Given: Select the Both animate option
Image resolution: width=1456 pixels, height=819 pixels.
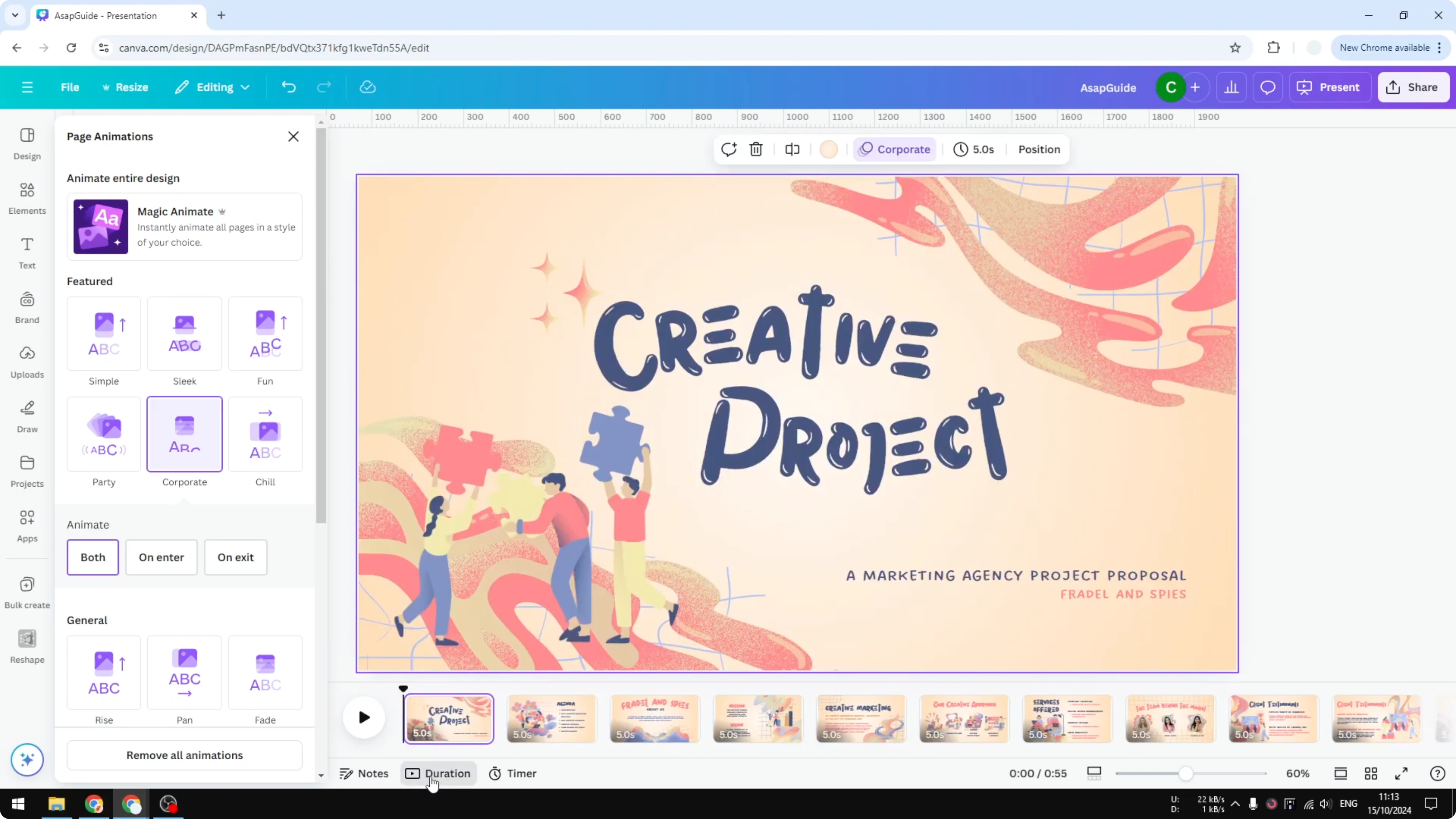Looking at the screenshot, I should (92, 557).
